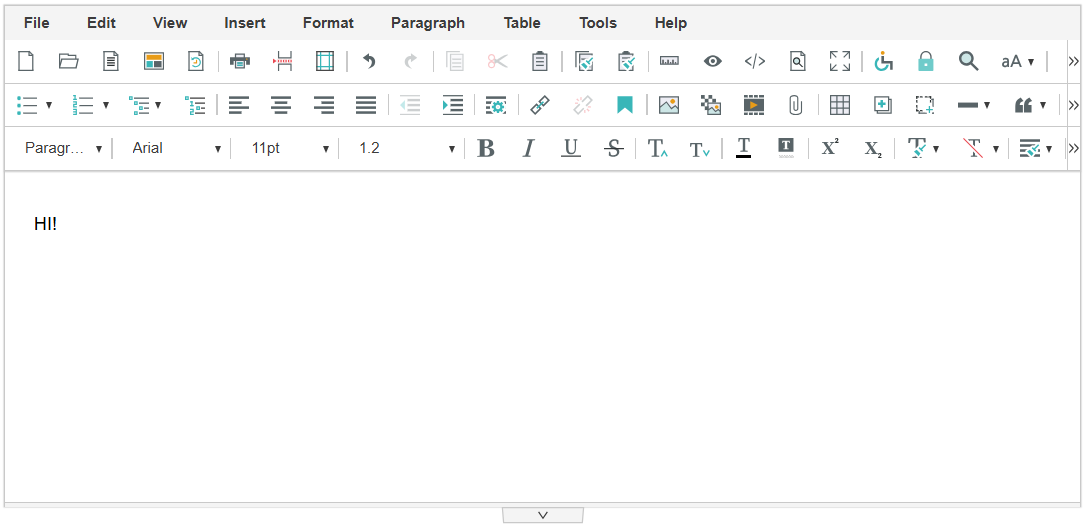1084x526 pixels.
Task: Toggle fullscreen mode
Action: [840, 61]
